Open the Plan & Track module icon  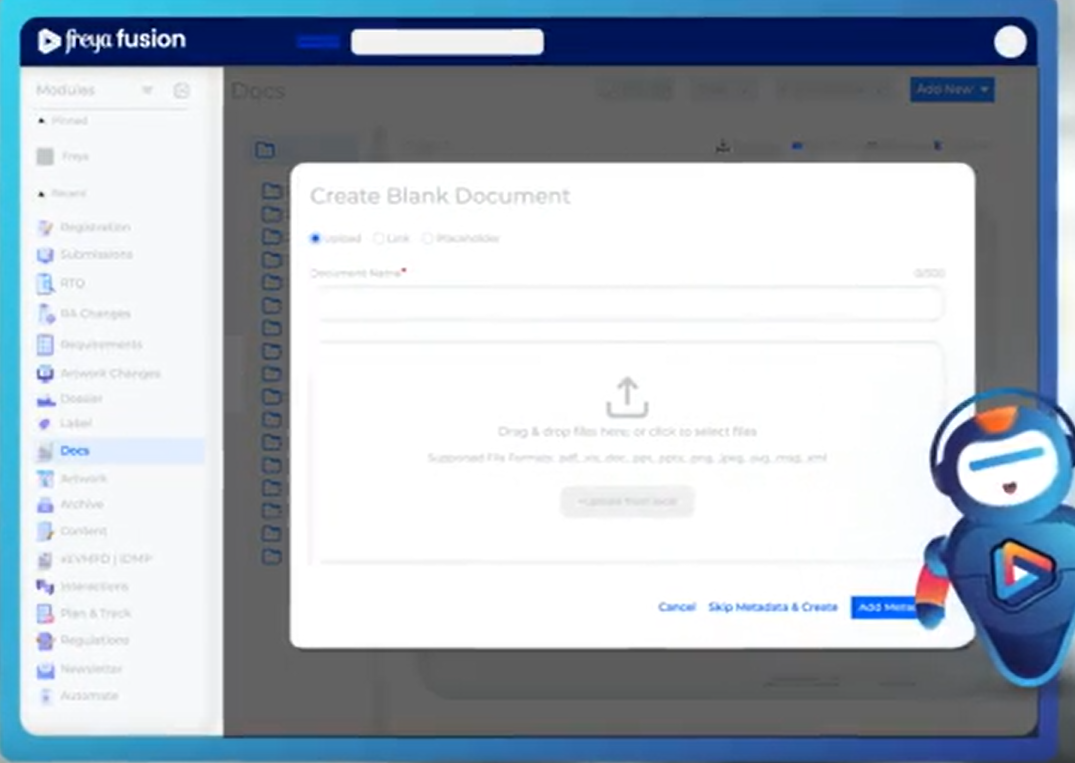[45, 614]
